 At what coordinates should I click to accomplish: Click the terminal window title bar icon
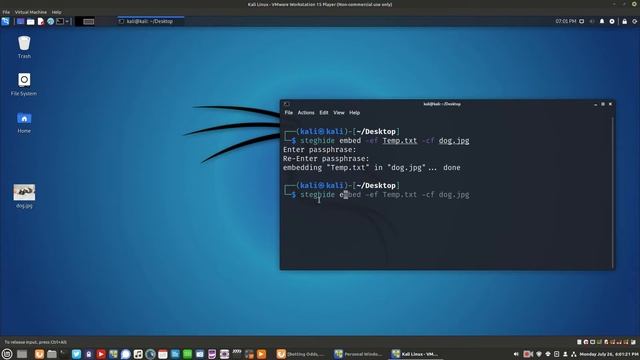[287, 104]
